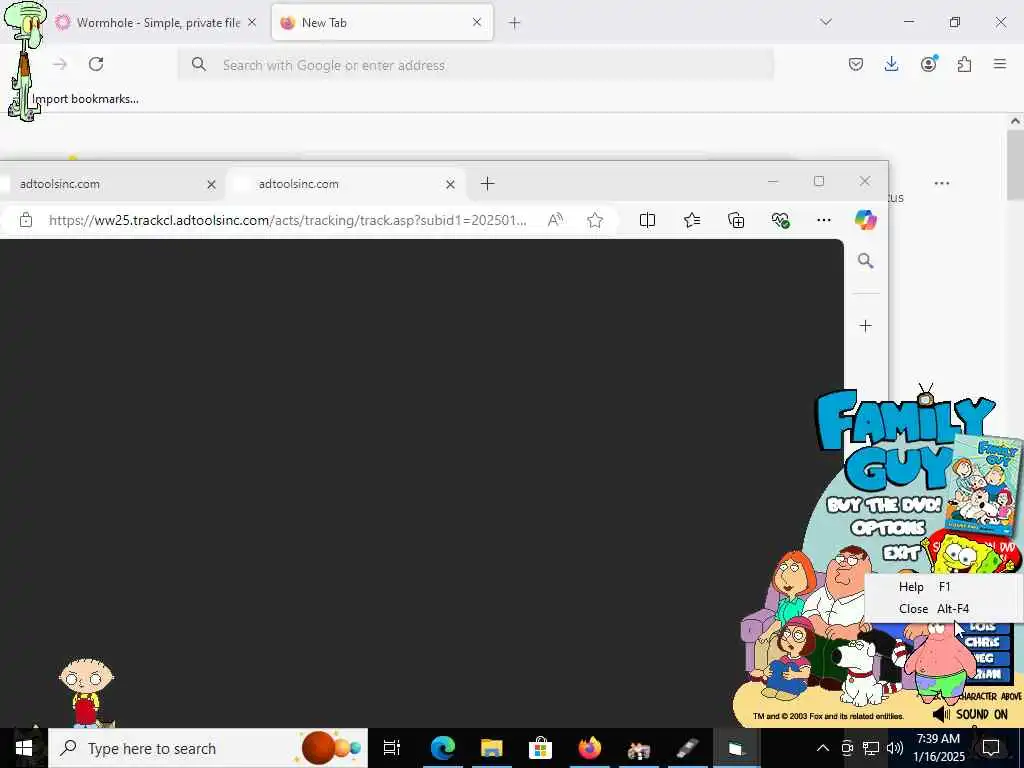Click the Firefox forward arrow
This screenshot has width=1024, height=768.
pyautogui.click(x=60, y=64)
